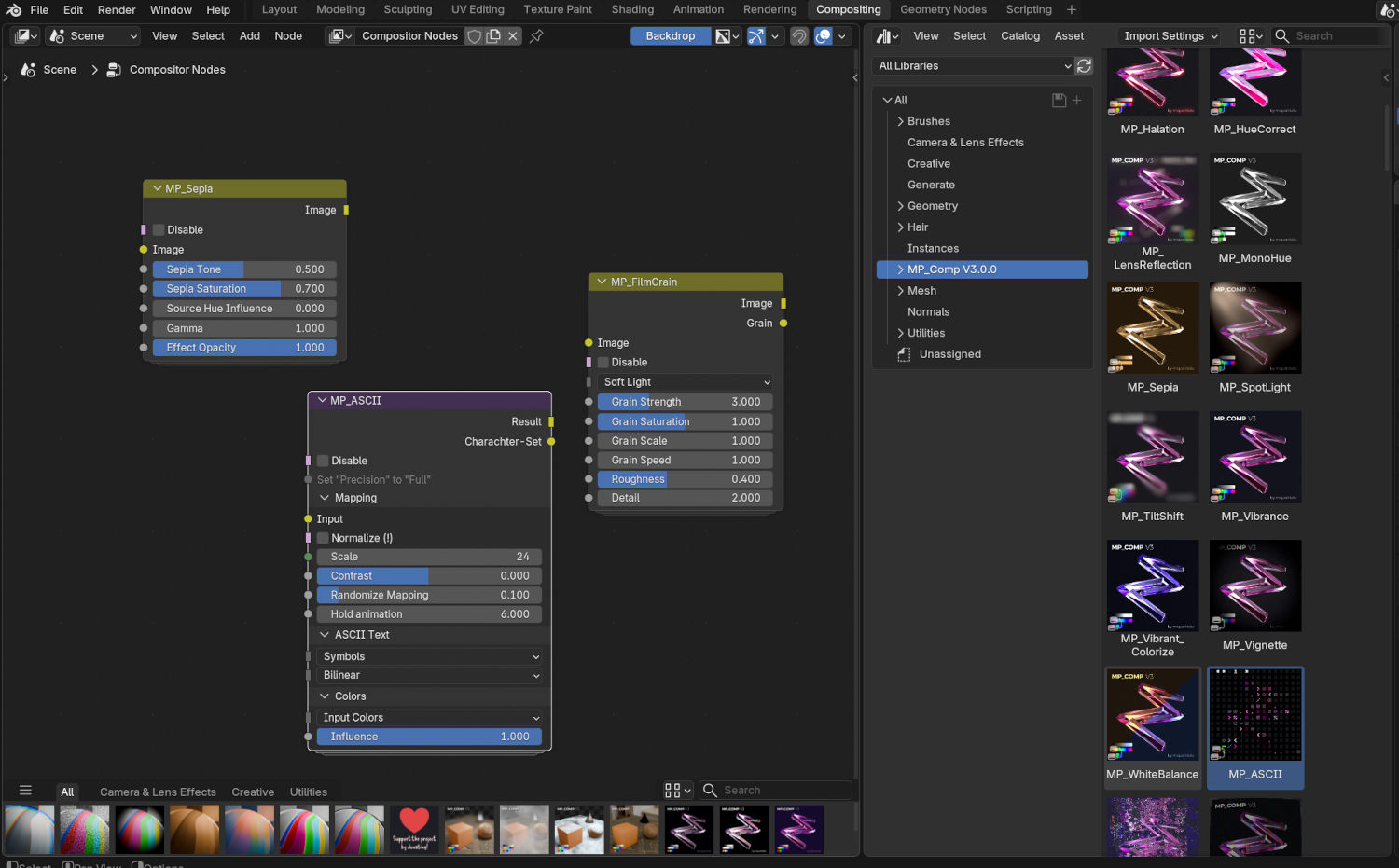Open display settings grid icon in asset browser
This screenshot has width=1399, height=868.
1247,35
